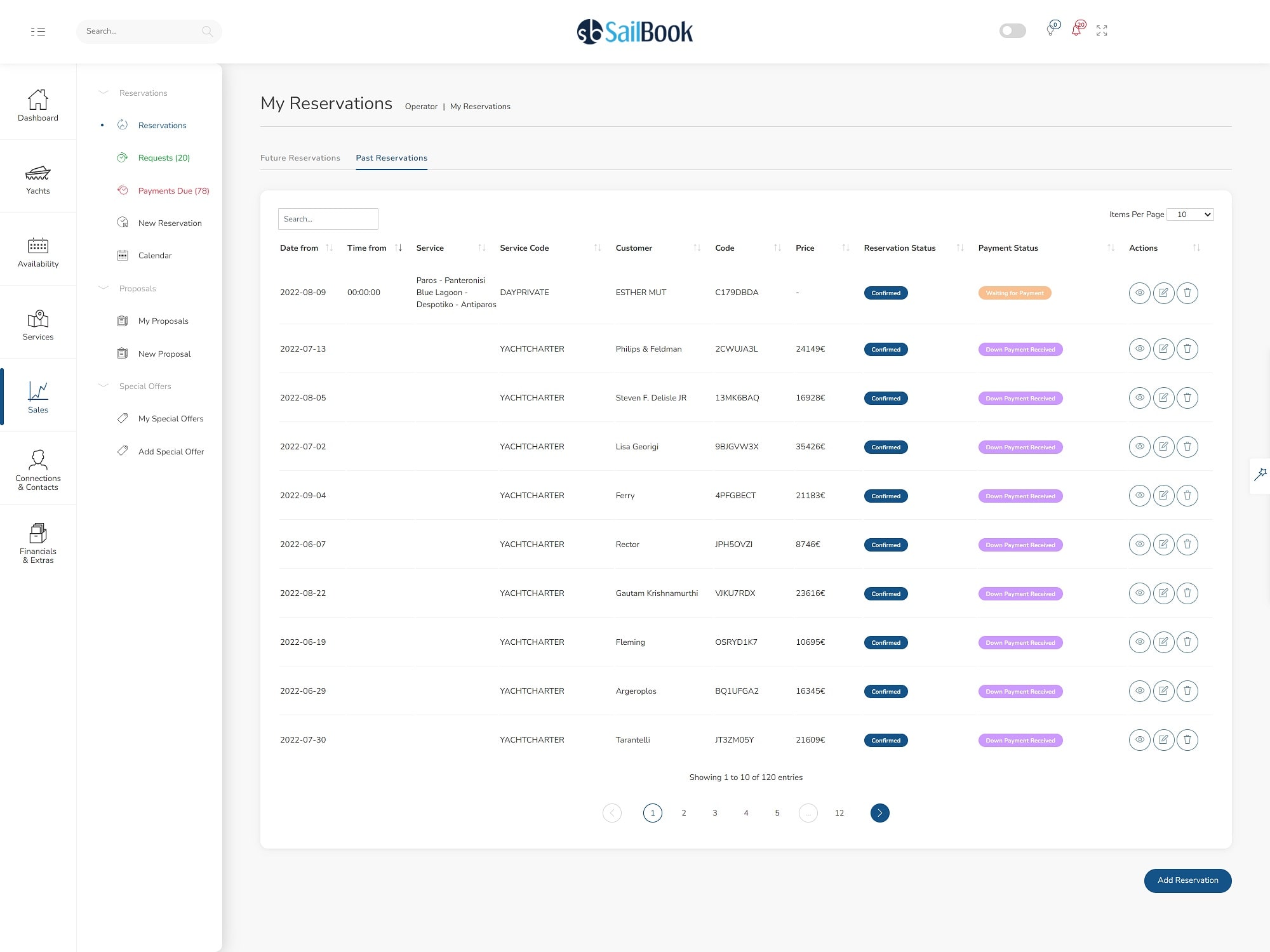This screenshot has width=1270, height=952.
Task: Collapse the Special Offers menu group
Action: coord(104,386)
